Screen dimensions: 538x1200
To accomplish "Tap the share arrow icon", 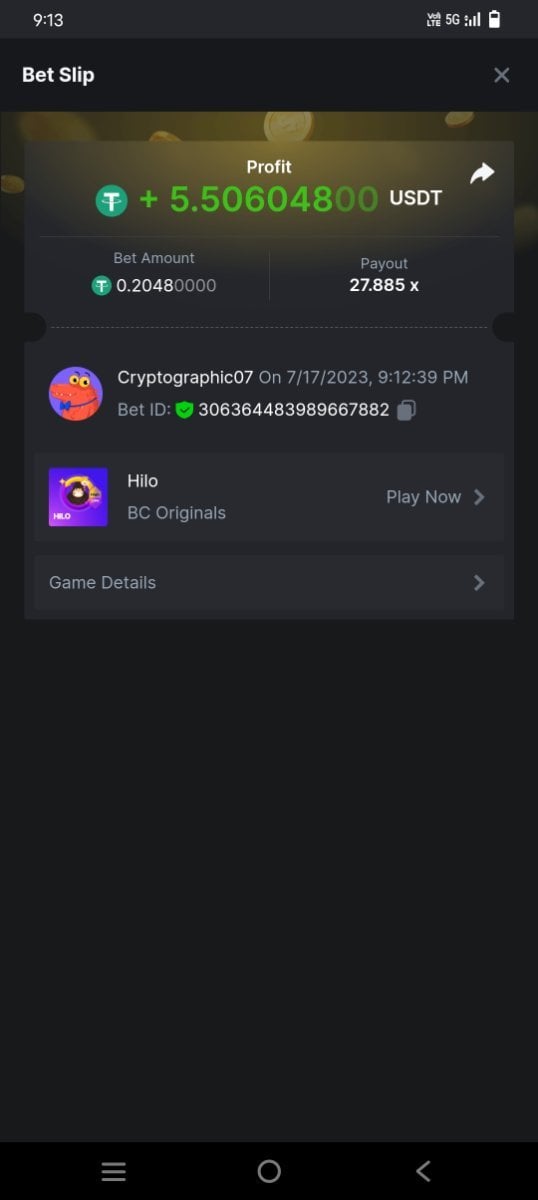I will (482, 173).
